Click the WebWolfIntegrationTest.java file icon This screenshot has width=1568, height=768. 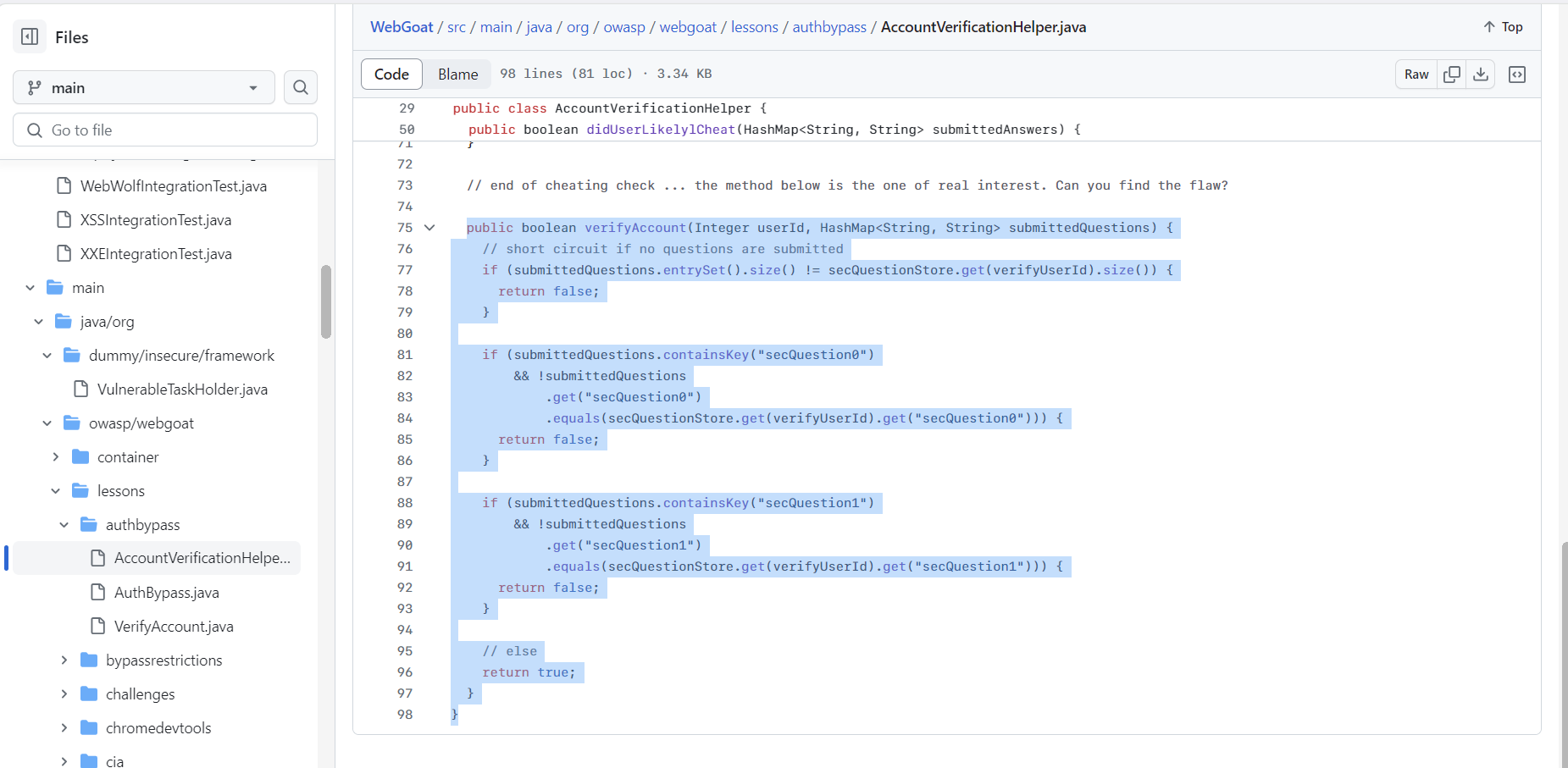click(64, 185)
